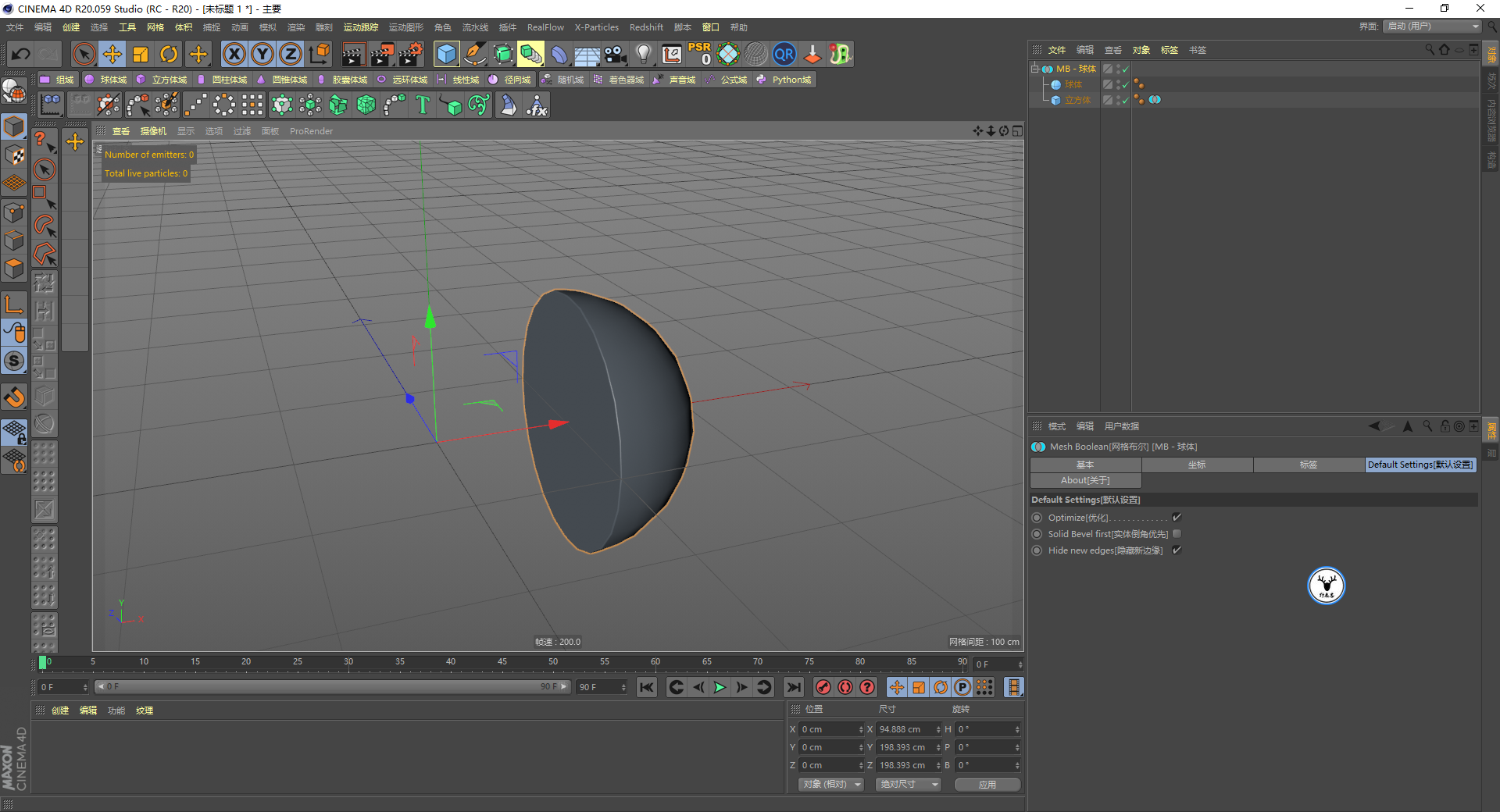Add a 线性域 linear field
The image size is (1500, 812).
pyautogui.click(x=459, y=80)
